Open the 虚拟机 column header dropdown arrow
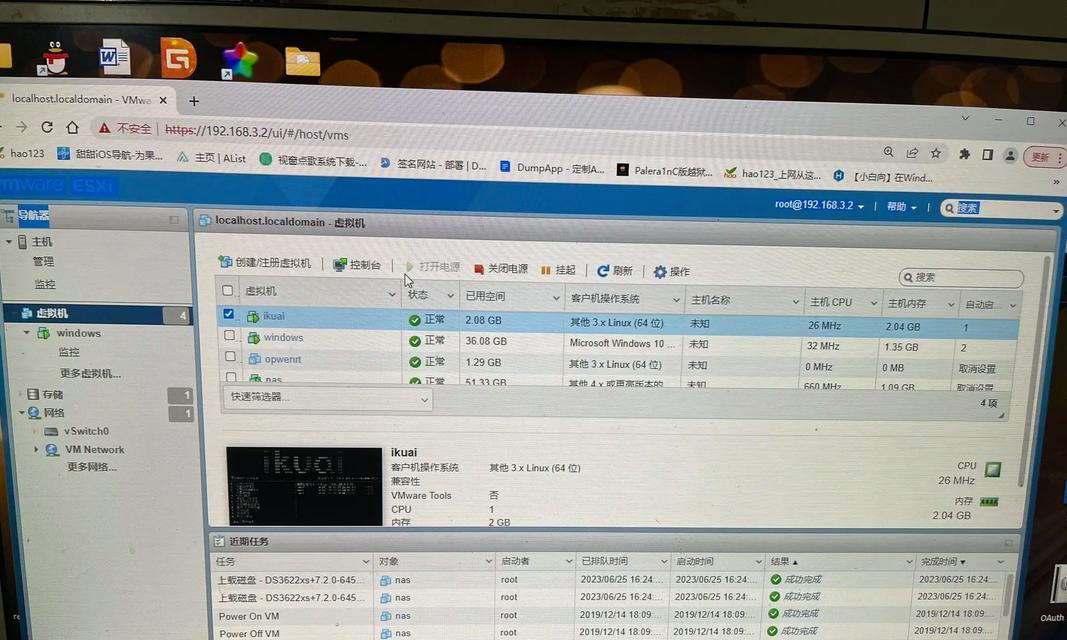The height and width of the screenshot is (640, 1067). pyautogui.click(x=392, y=294)
